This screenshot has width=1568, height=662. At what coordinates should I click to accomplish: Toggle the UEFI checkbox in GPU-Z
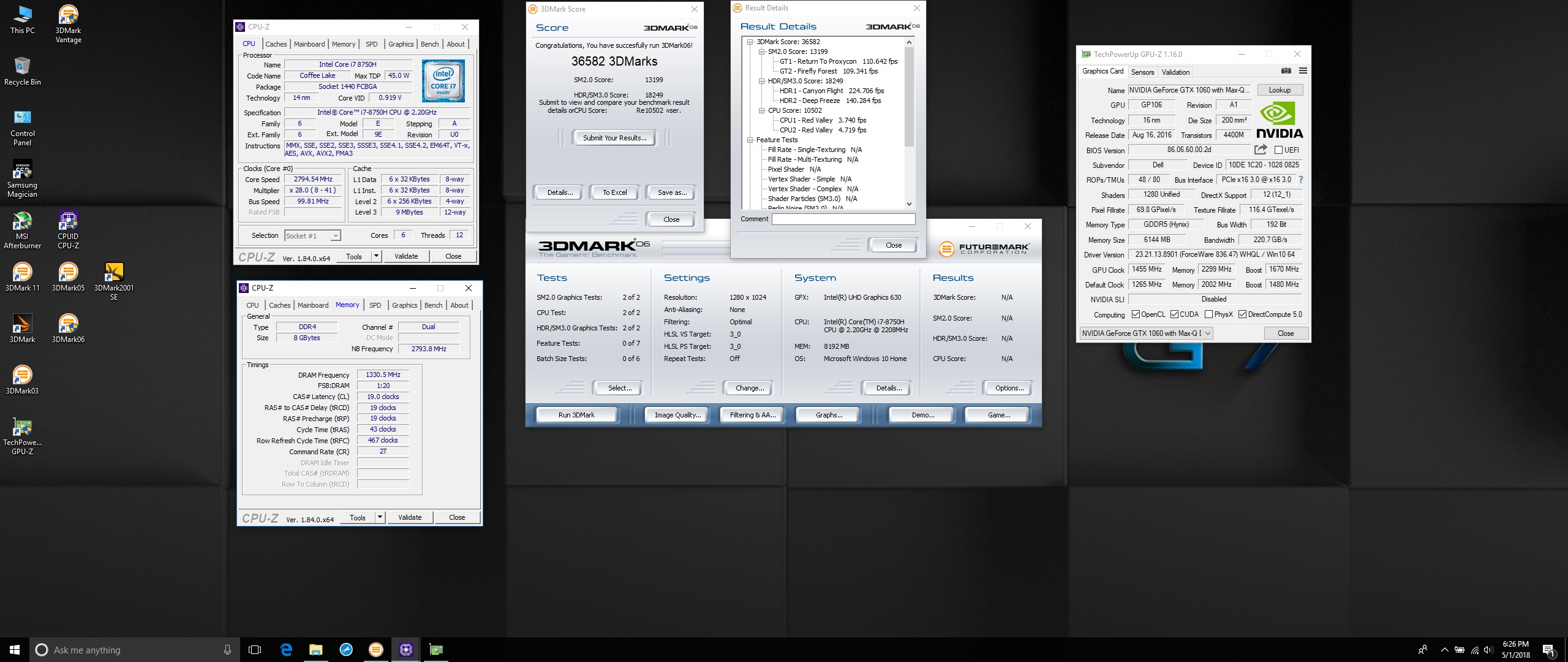(1278, 150)
